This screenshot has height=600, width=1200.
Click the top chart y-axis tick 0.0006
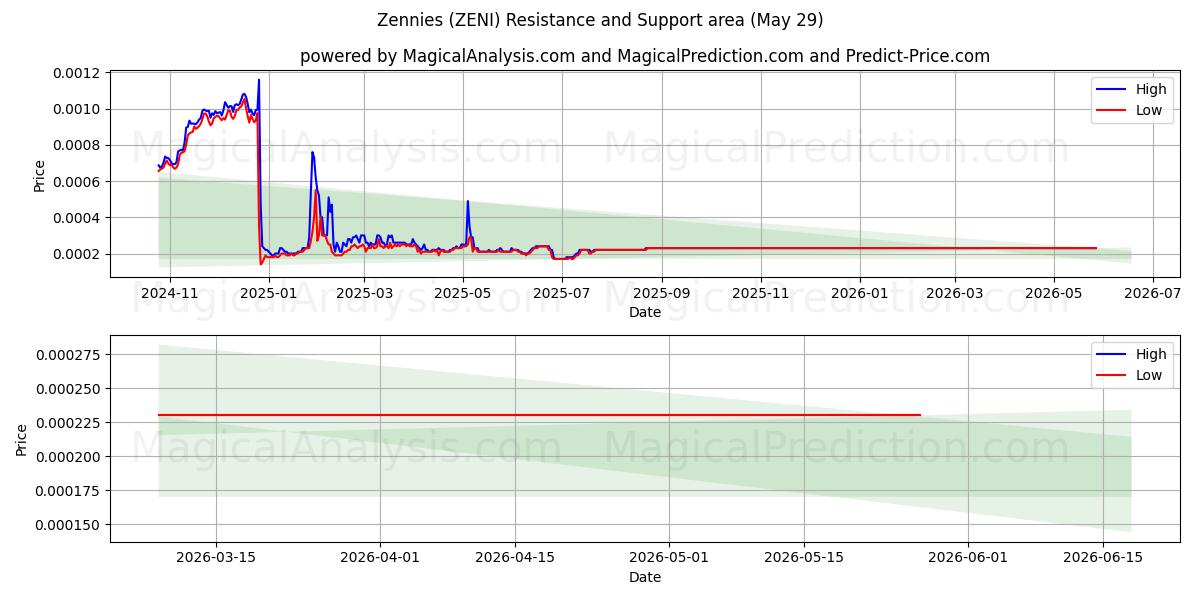click(x=77, y=181)
